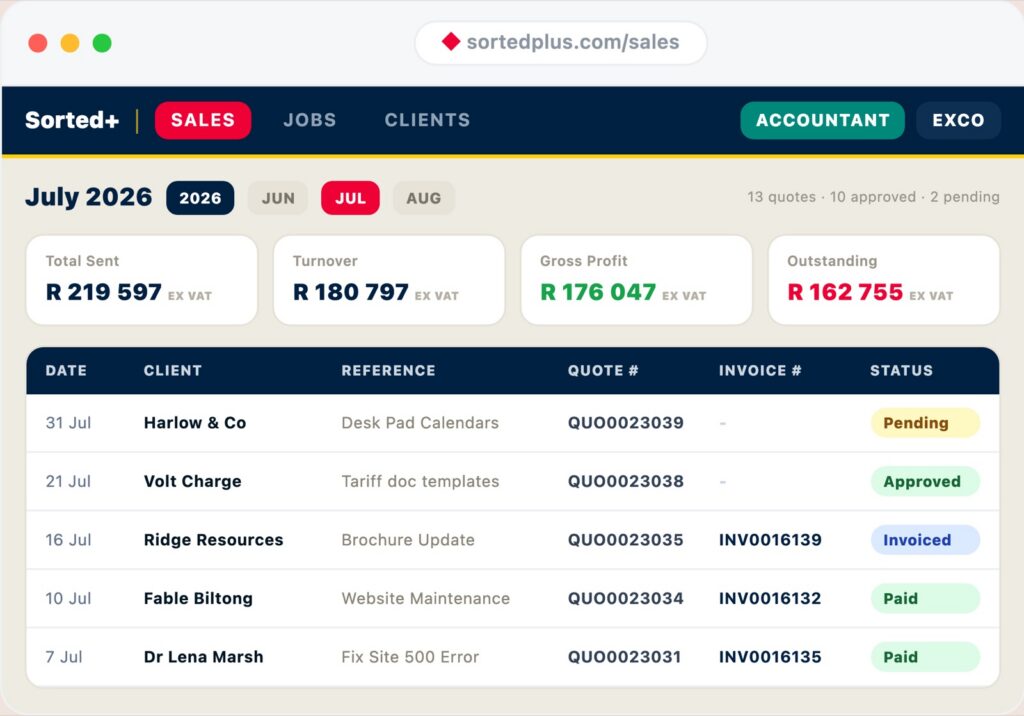Click the 10 Jul date cell

tap(68, 598)
